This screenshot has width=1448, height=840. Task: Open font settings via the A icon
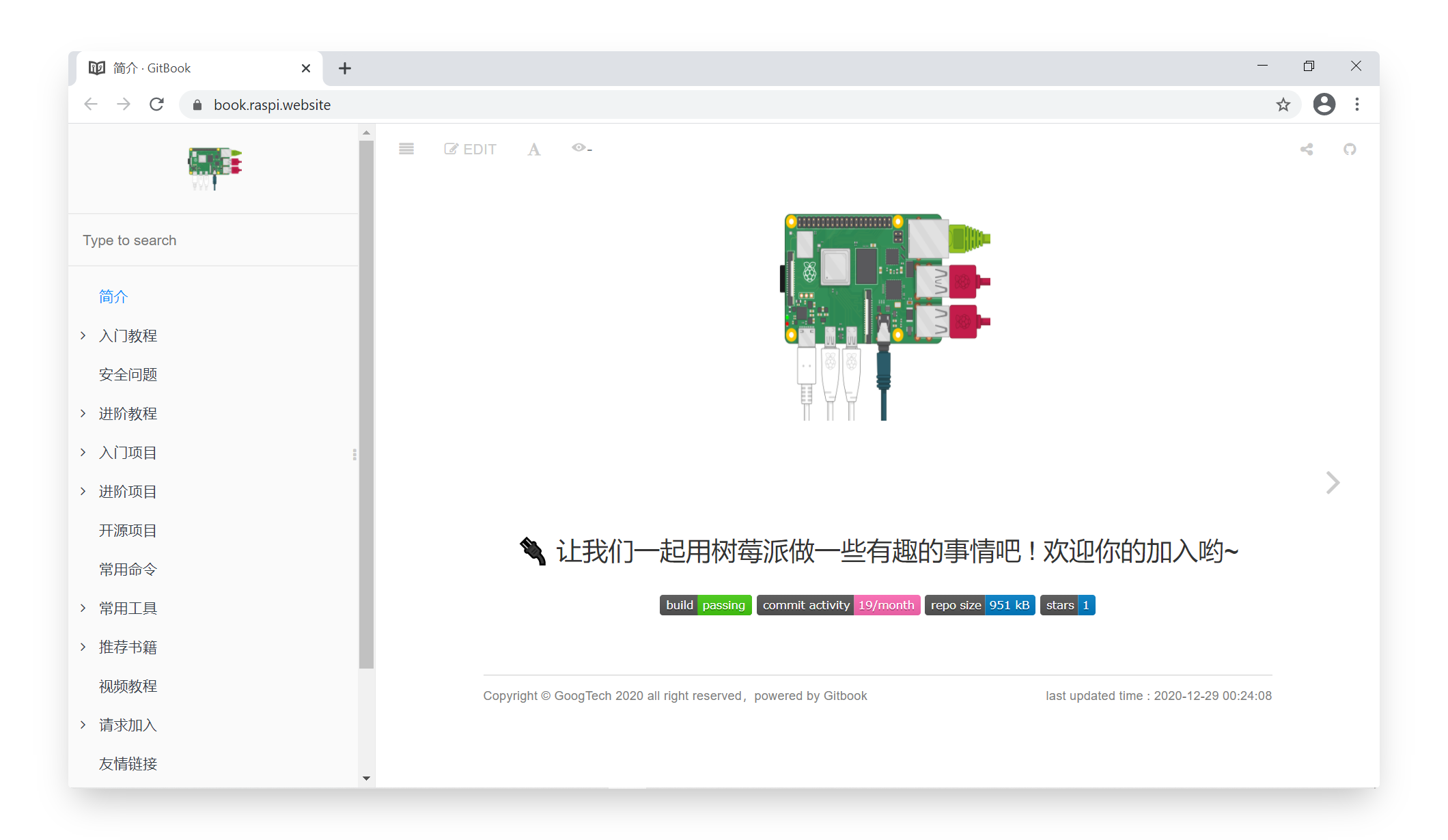(533, 150)
